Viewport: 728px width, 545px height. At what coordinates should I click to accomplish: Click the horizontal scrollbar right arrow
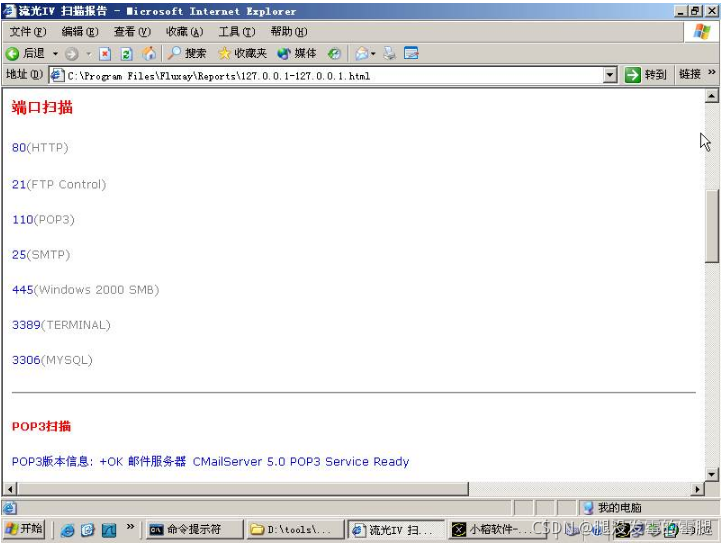pos(697,489)
